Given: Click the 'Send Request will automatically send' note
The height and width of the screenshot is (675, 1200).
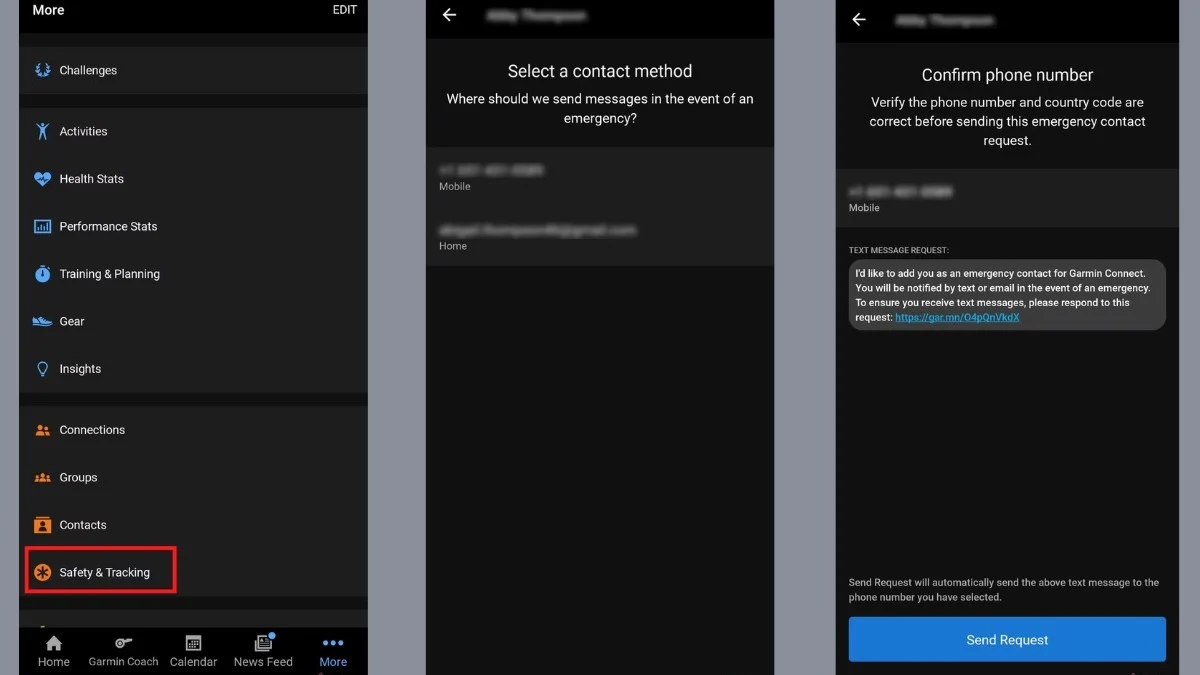Looking at the screenshot, I should 1004,590.
